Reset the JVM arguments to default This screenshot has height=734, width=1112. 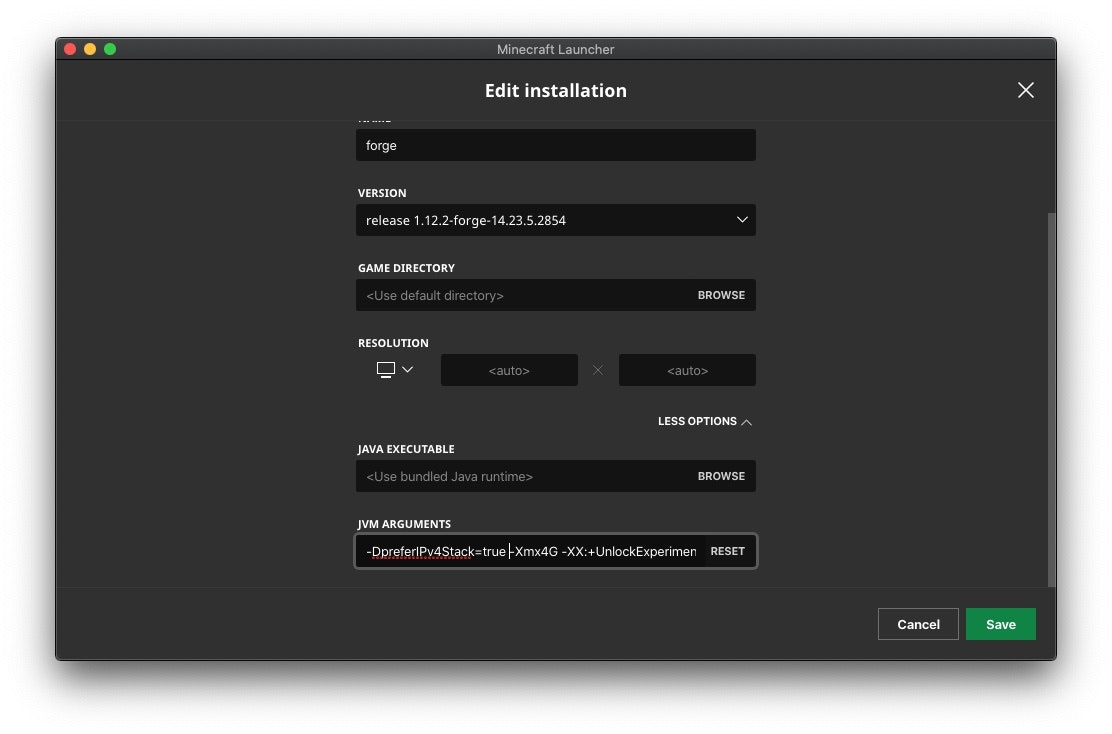tap(728, 551)
